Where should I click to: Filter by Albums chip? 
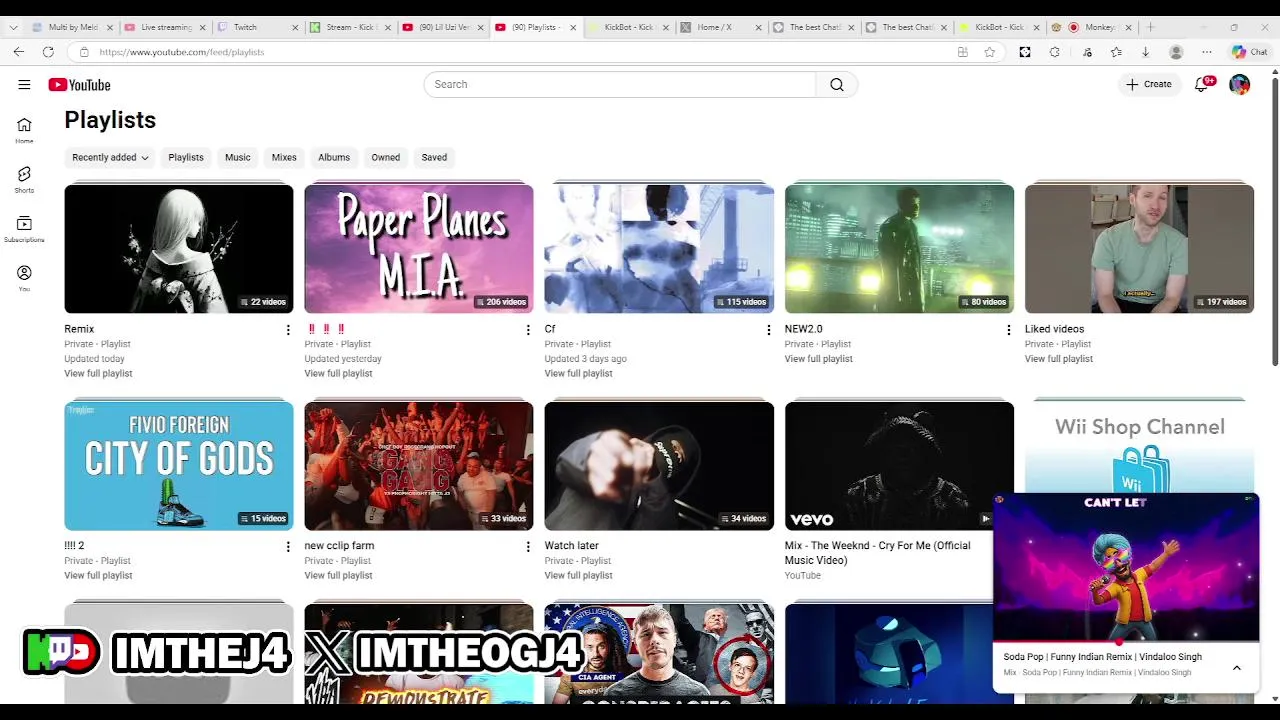click(x=334, y=157)
